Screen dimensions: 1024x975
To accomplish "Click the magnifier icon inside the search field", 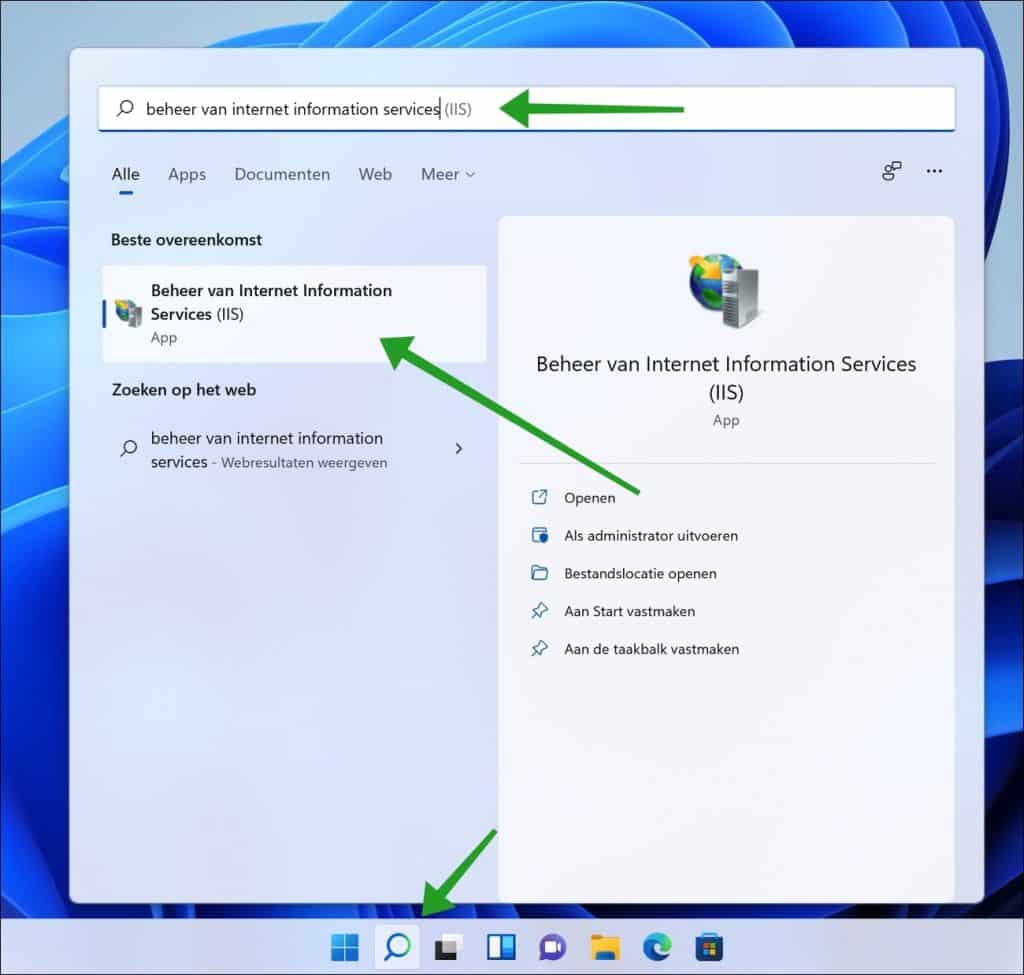I will tap(123, 109).
